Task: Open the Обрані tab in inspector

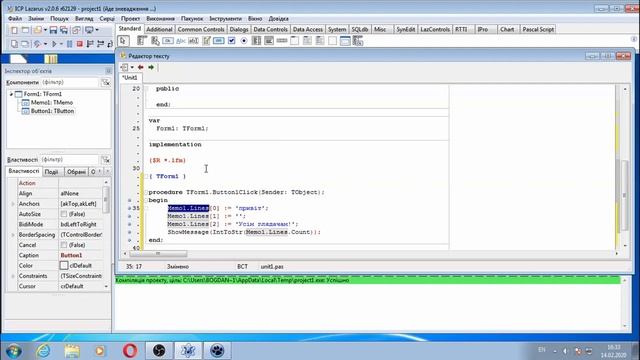Action: point(76,172)
